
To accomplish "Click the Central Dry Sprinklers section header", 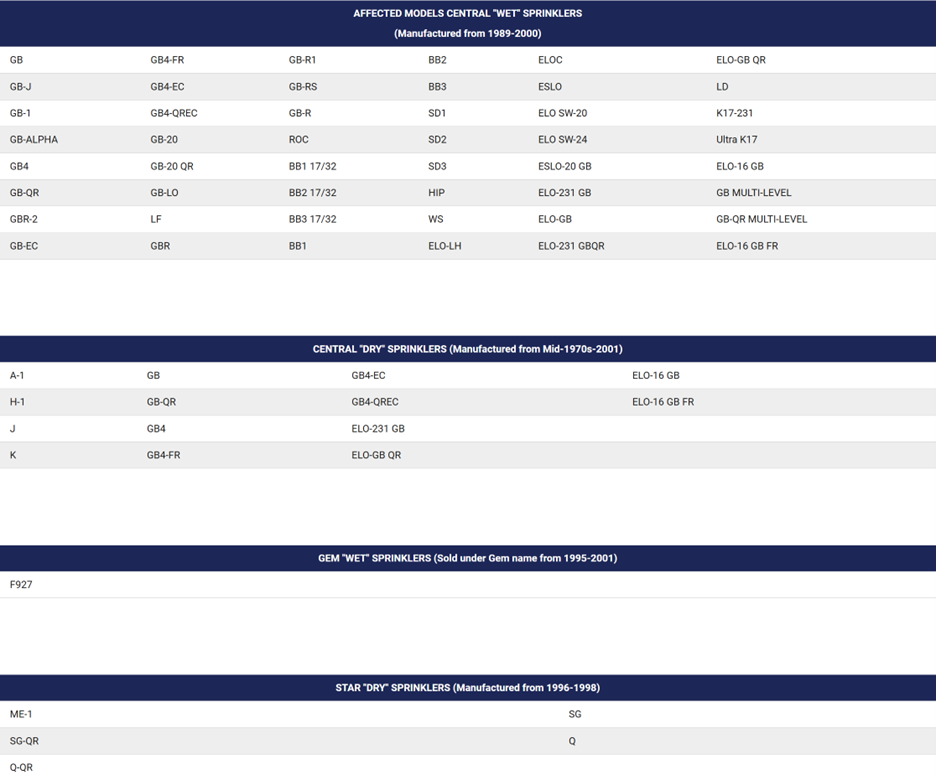I will coord(467,349).
